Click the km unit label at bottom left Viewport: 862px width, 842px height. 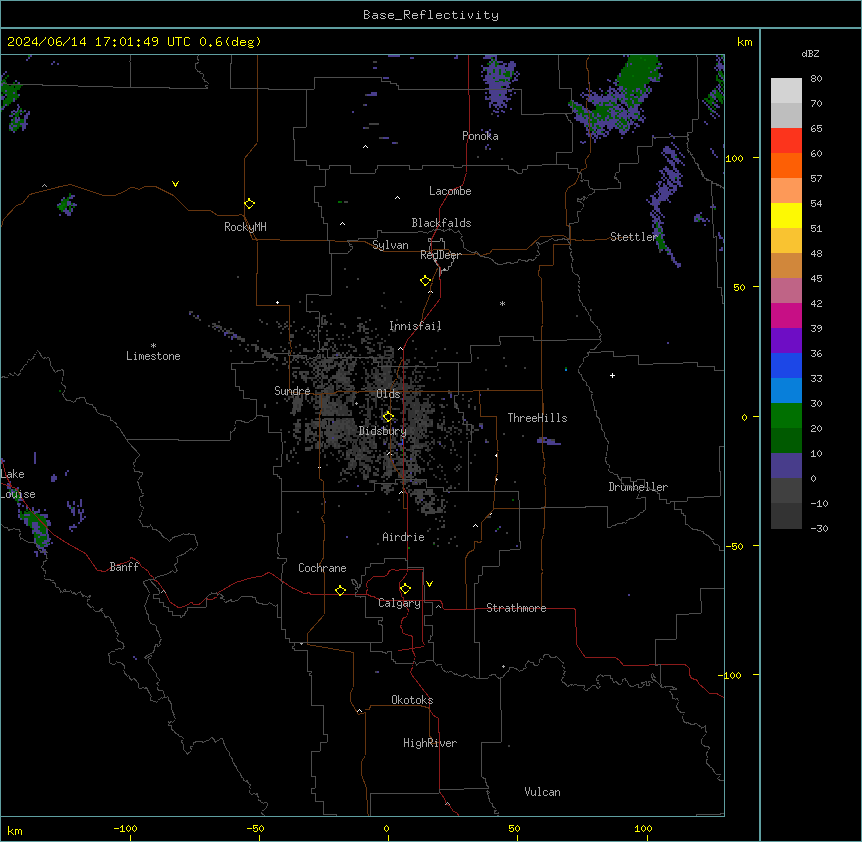[15, 831]
